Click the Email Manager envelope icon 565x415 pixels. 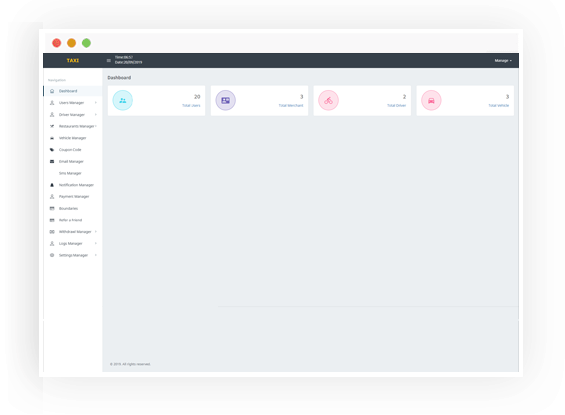point(52,161)
